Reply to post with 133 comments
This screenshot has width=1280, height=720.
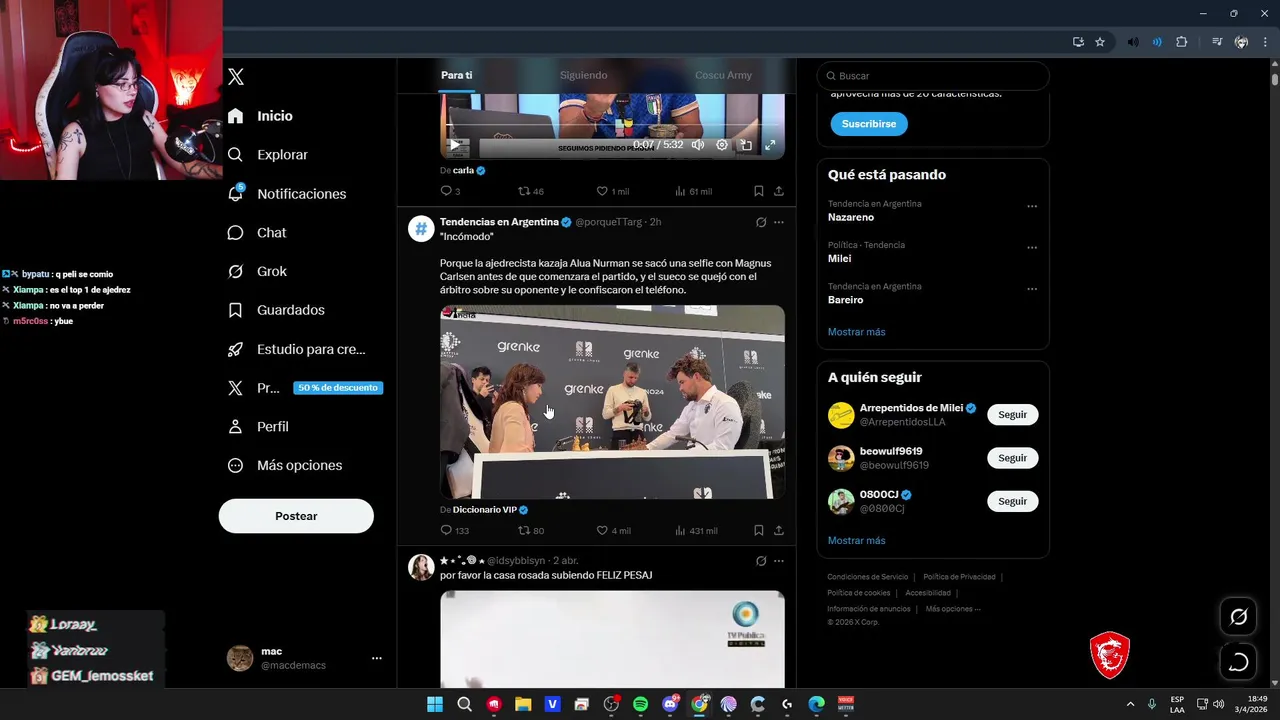[455, 530]
